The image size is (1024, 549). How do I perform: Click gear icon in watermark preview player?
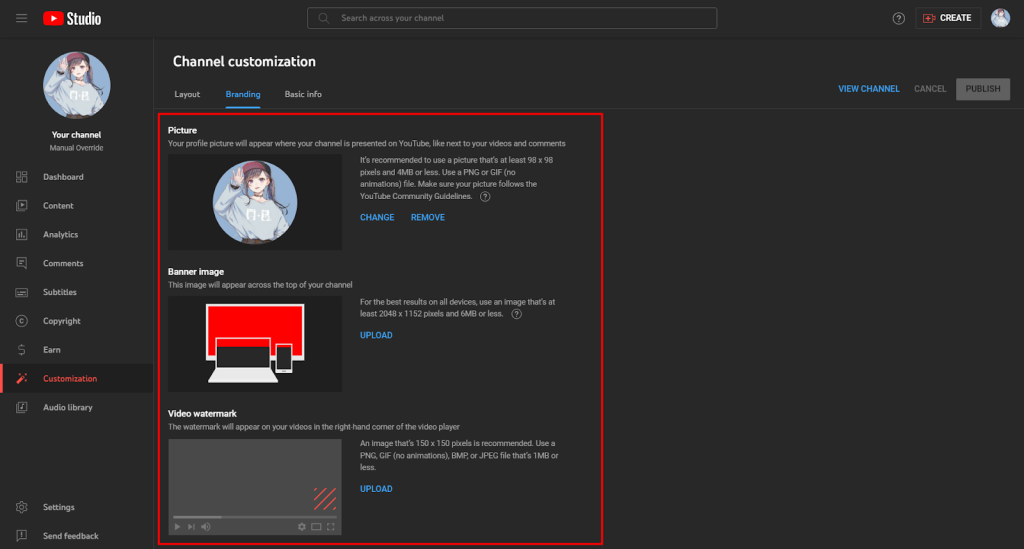pos(302,527)
